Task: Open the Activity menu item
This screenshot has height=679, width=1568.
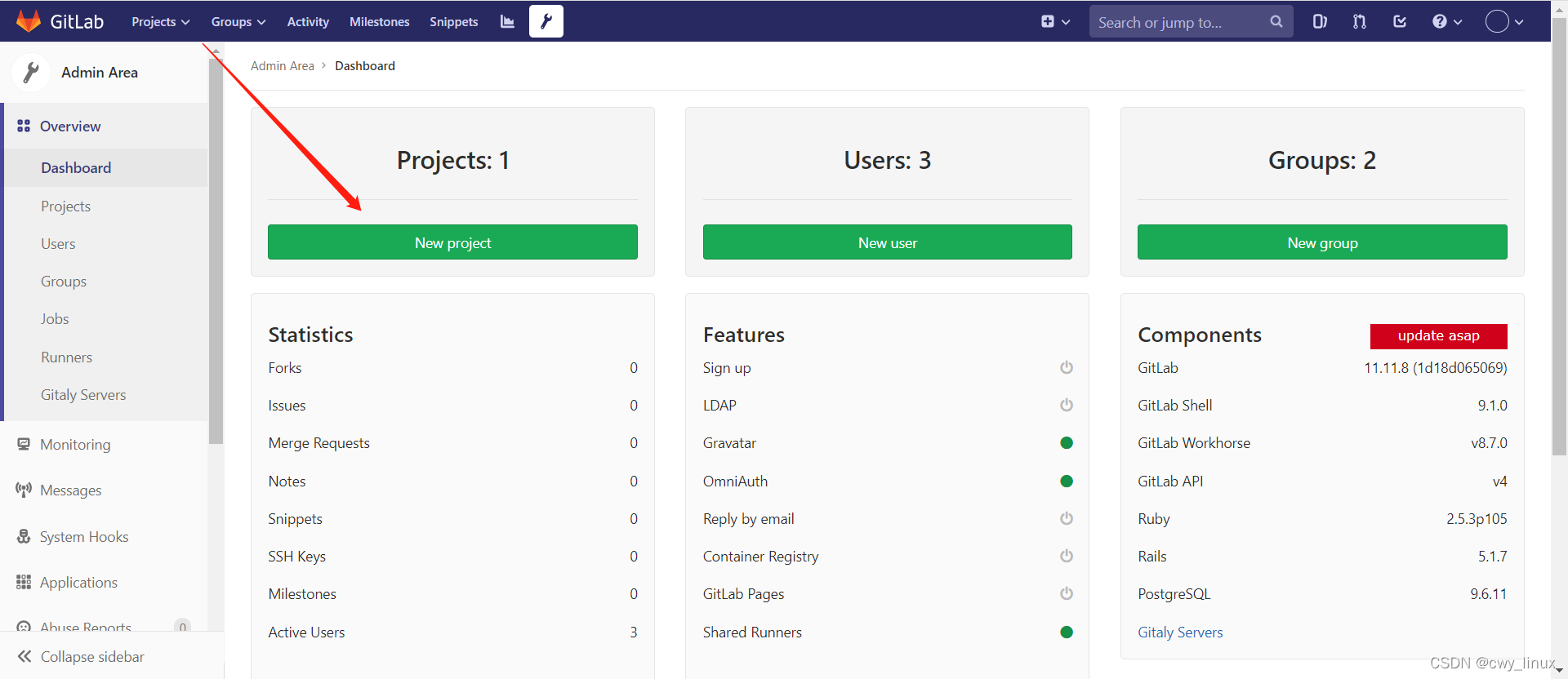Action: click(308, 22)
